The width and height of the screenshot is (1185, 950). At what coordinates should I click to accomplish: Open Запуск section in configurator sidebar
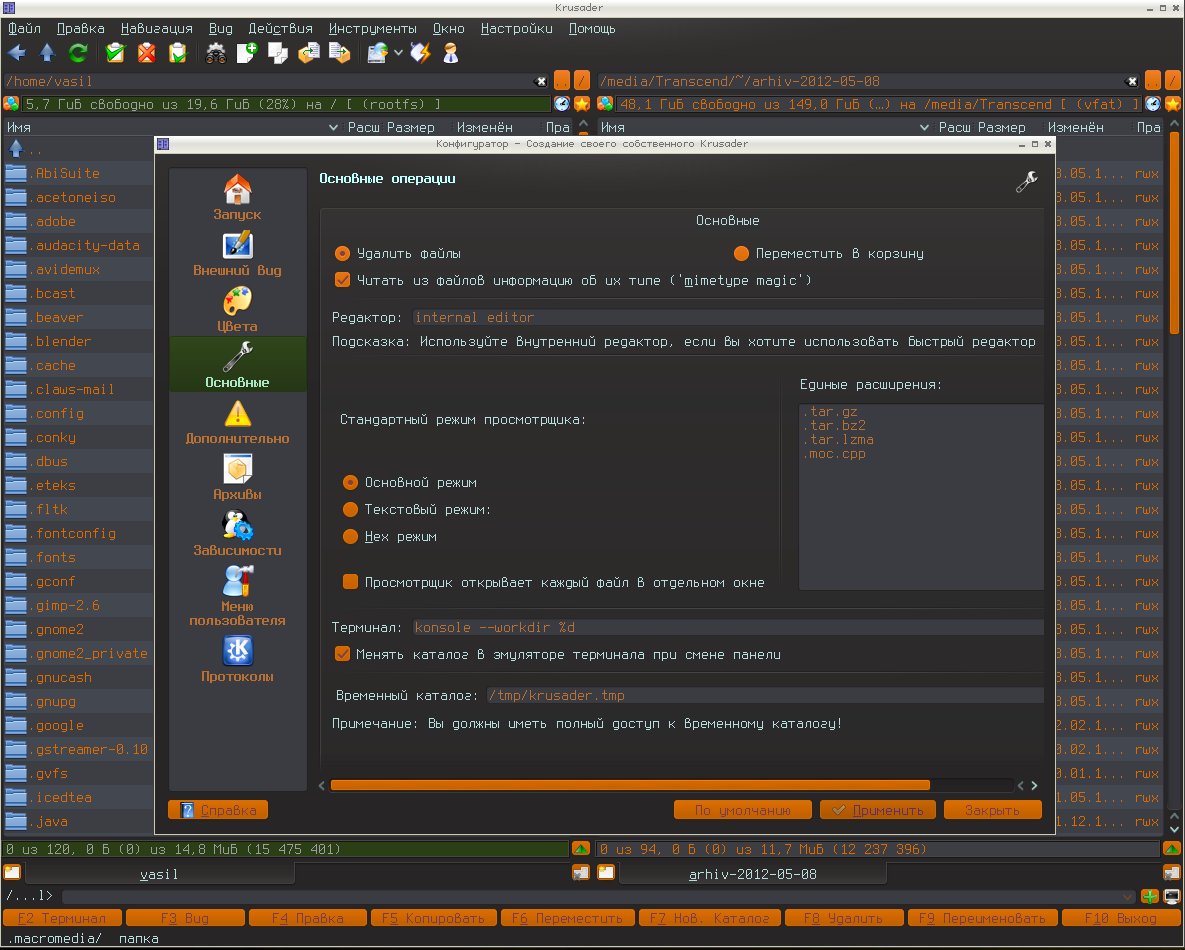[x=237, y=197]
